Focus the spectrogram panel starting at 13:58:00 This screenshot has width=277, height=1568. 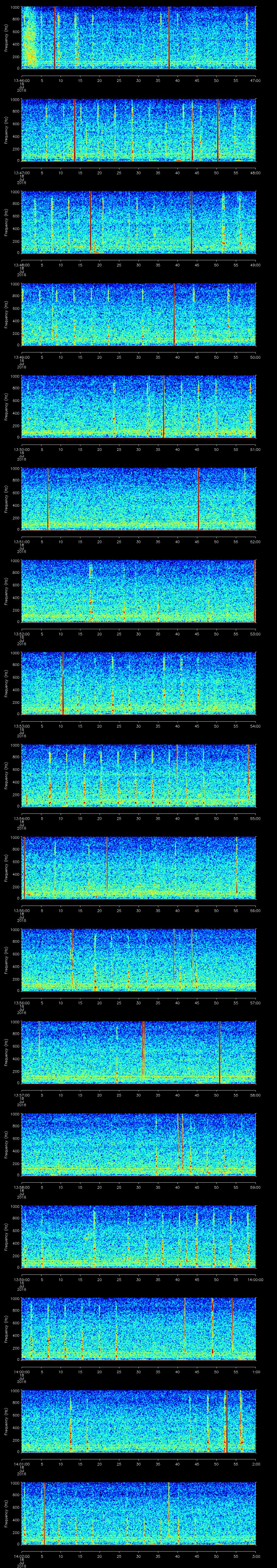pyautogui.click(x=139, y=1144)
